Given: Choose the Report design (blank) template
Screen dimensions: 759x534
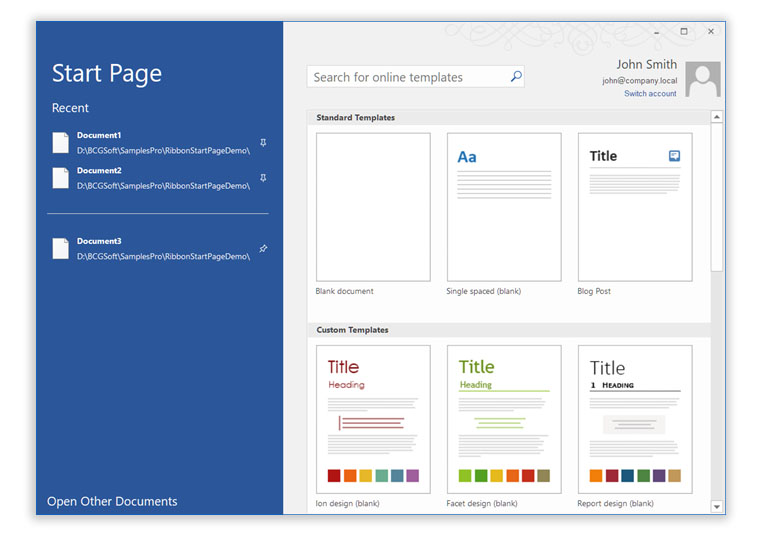Looking at the screenshot, I should [635, 419].
